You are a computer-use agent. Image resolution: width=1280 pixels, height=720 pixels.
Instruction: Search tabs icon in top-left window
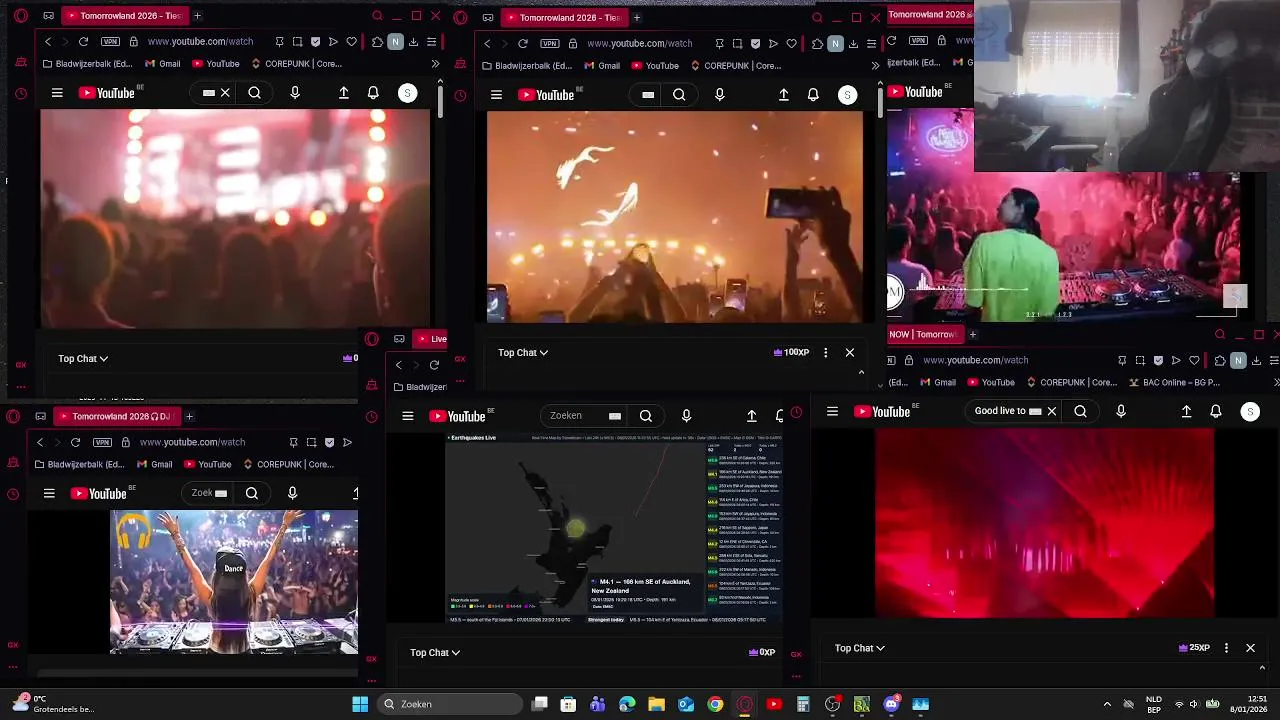tap(377, 16)
